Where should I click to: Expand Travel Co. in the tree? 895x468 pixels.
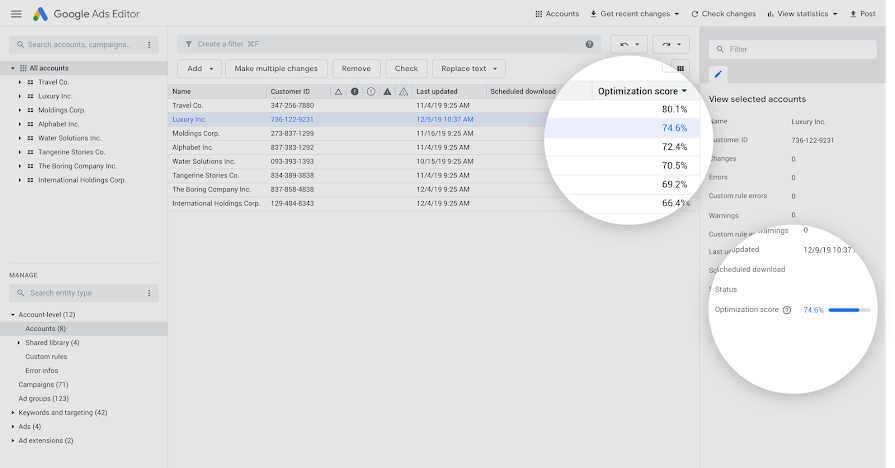point(19,82)
